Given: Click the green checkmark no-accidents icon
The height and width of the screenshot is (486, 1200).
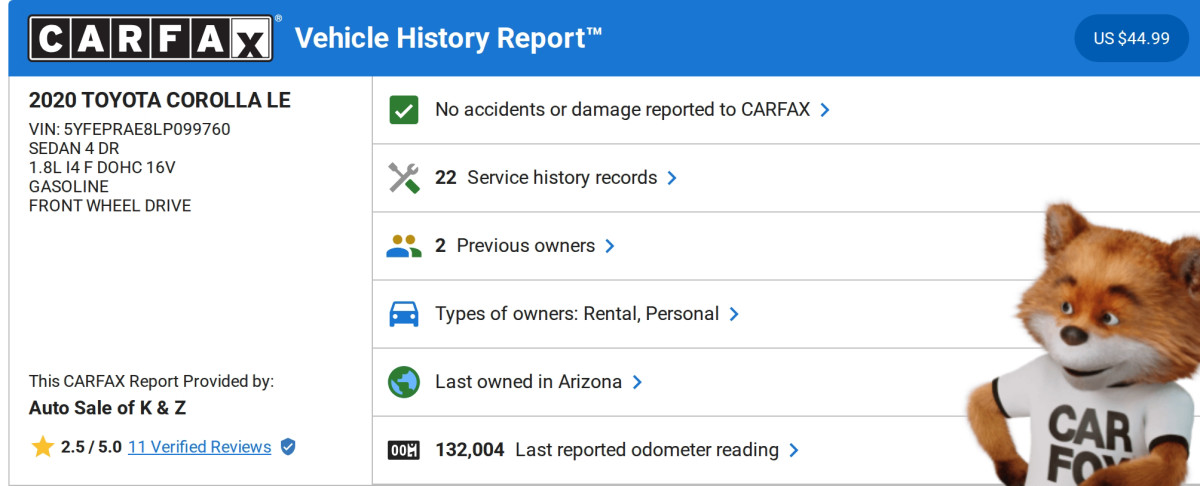Looking at the screenshot, I should pos(403,110).
